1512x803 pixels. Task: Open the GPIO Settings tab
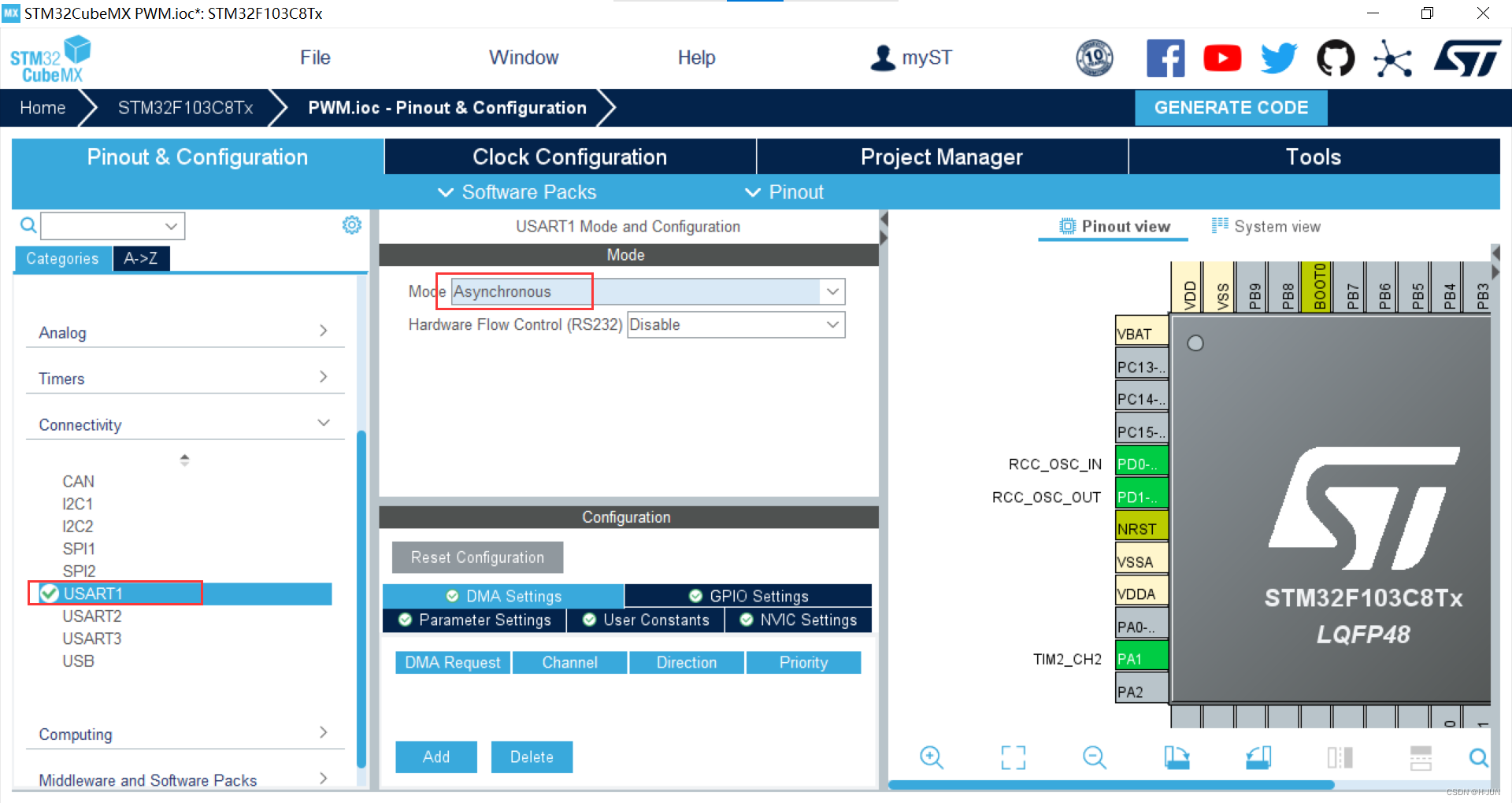748,596
